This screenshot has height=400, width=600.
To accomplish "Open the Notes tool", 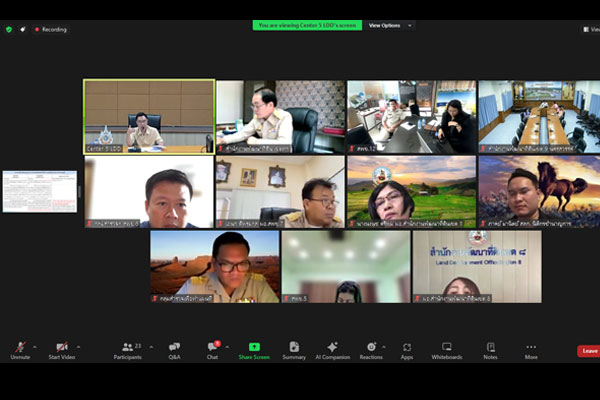I will [490, 347].
